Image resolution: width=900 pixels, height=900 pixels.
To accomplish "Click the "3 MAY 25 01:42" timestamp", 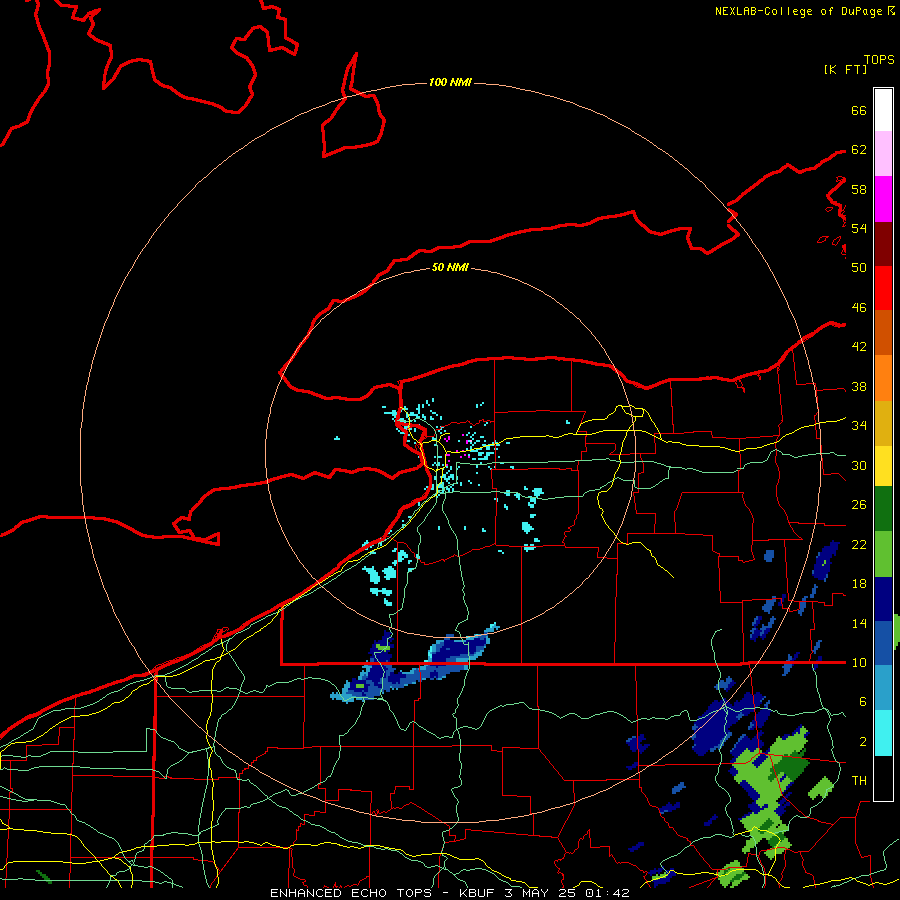I will (x=567, y=893).
